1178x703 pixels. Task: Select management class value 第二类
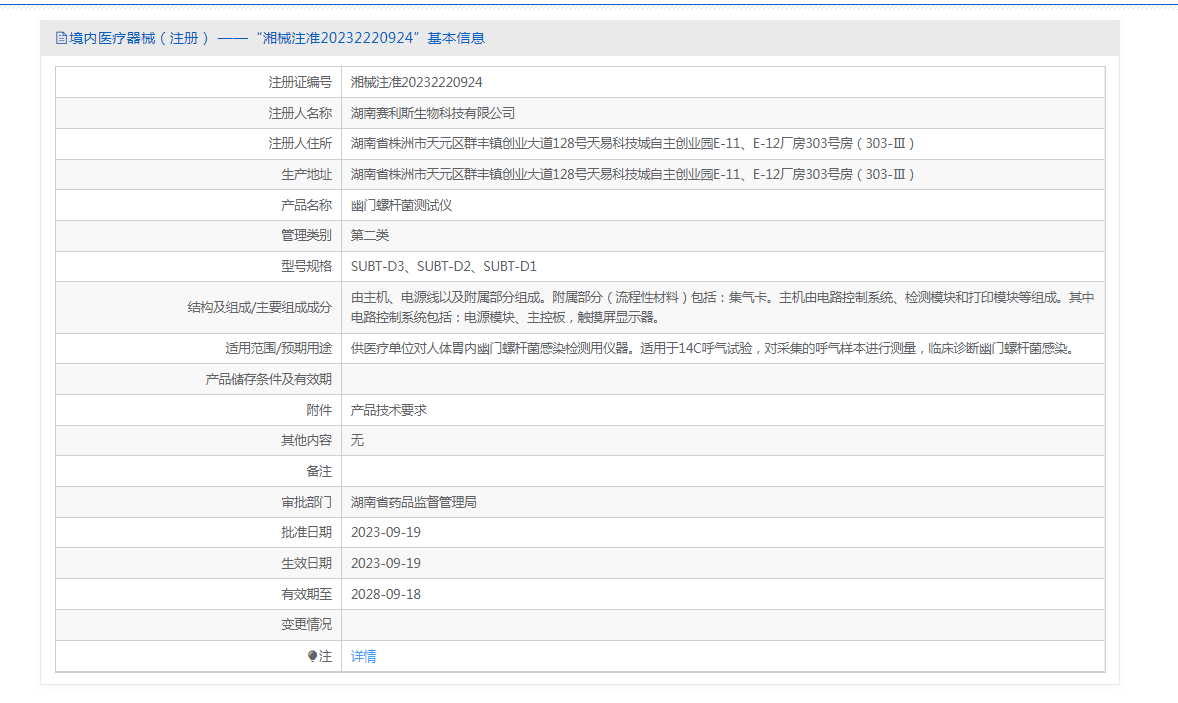[x=370, y=235]
